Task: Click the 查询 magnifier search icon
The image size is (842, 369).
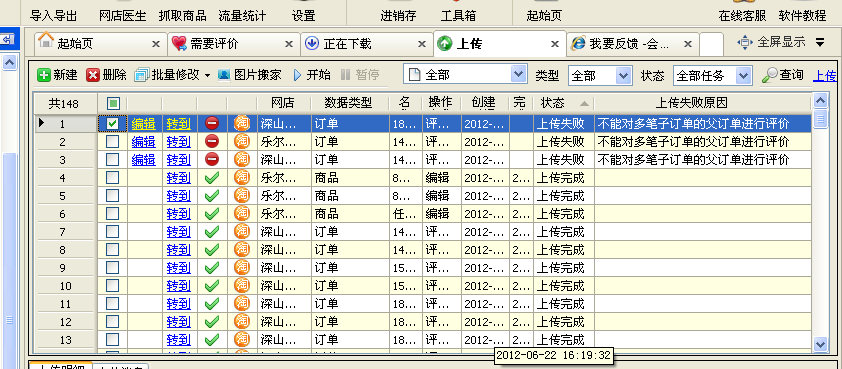Action: tap(770, 75)
